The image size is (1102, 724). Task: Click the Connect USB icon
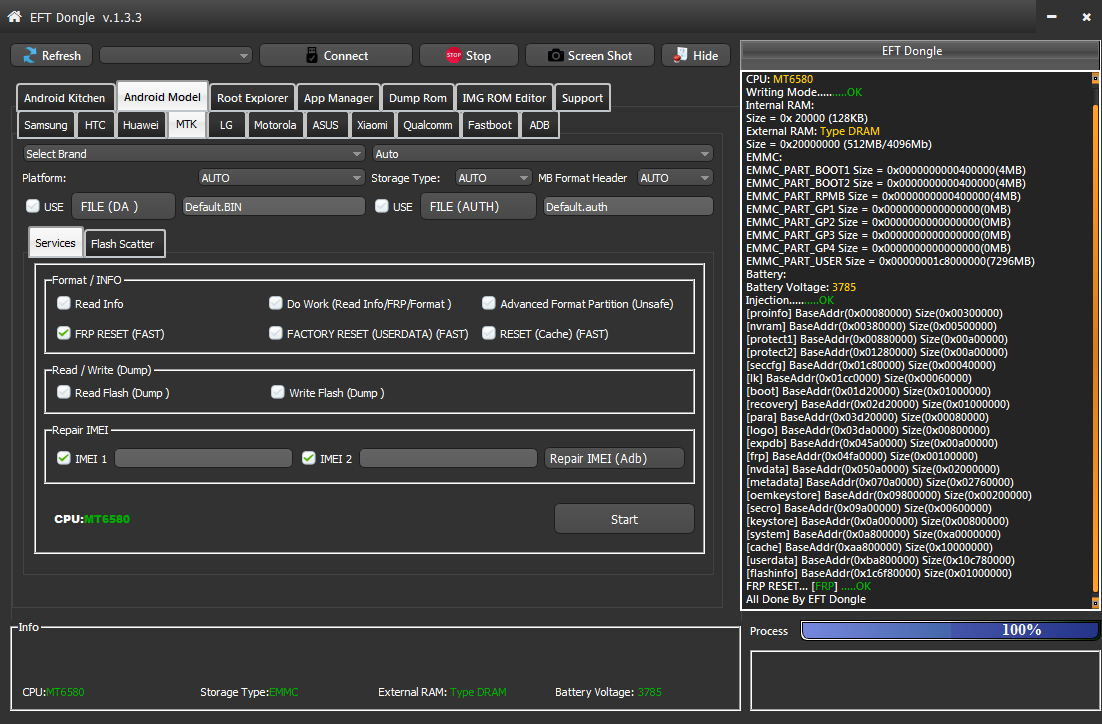(311, 56)
